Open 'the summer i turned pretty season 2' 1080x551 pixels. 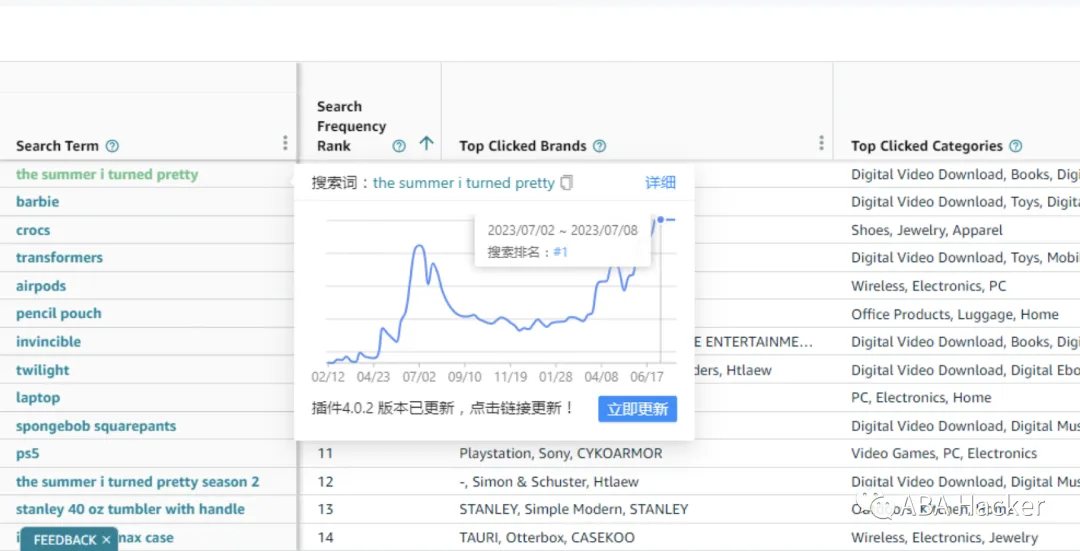pos(138,481)
